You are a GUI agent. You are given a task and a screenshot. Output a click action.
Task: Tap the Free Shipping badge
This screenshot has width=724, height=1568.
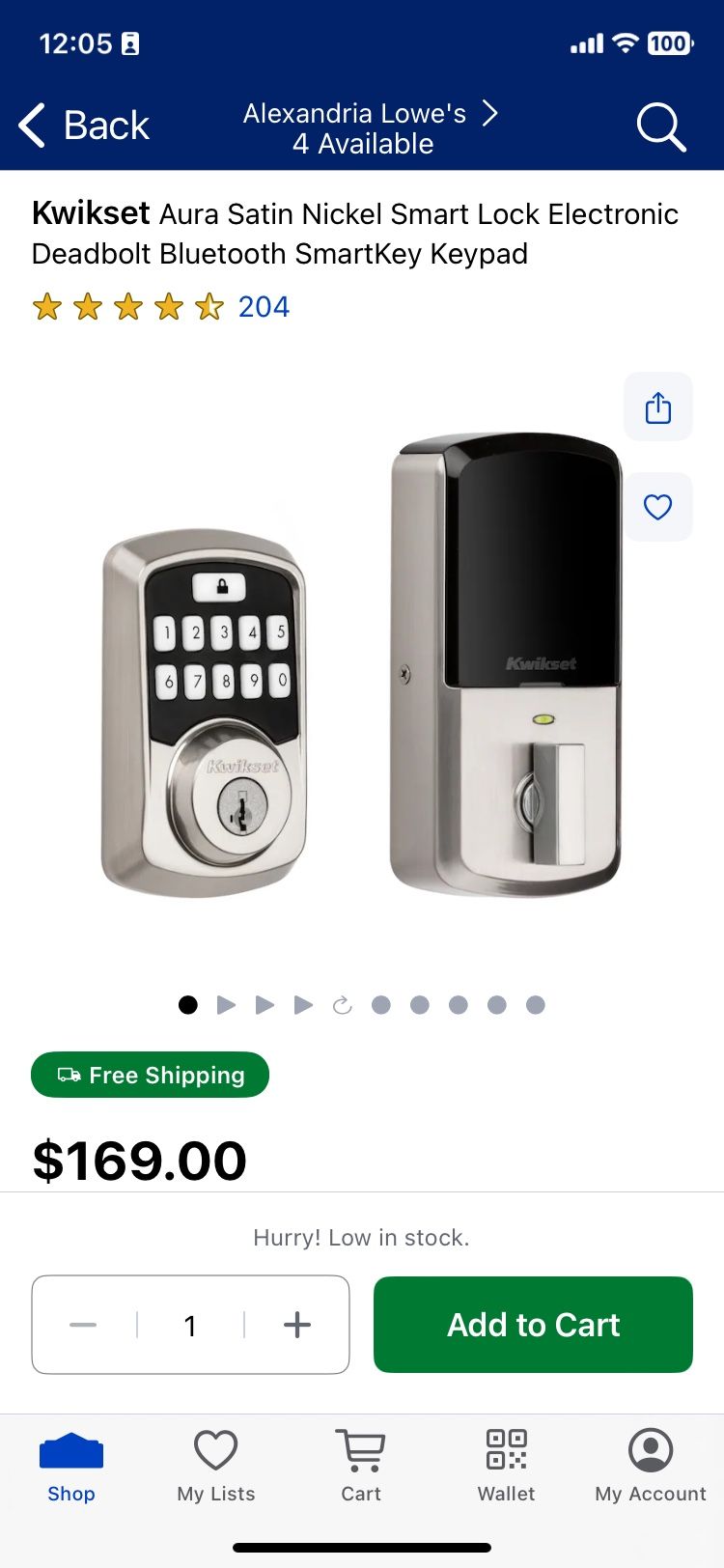tap(151, 1075)
